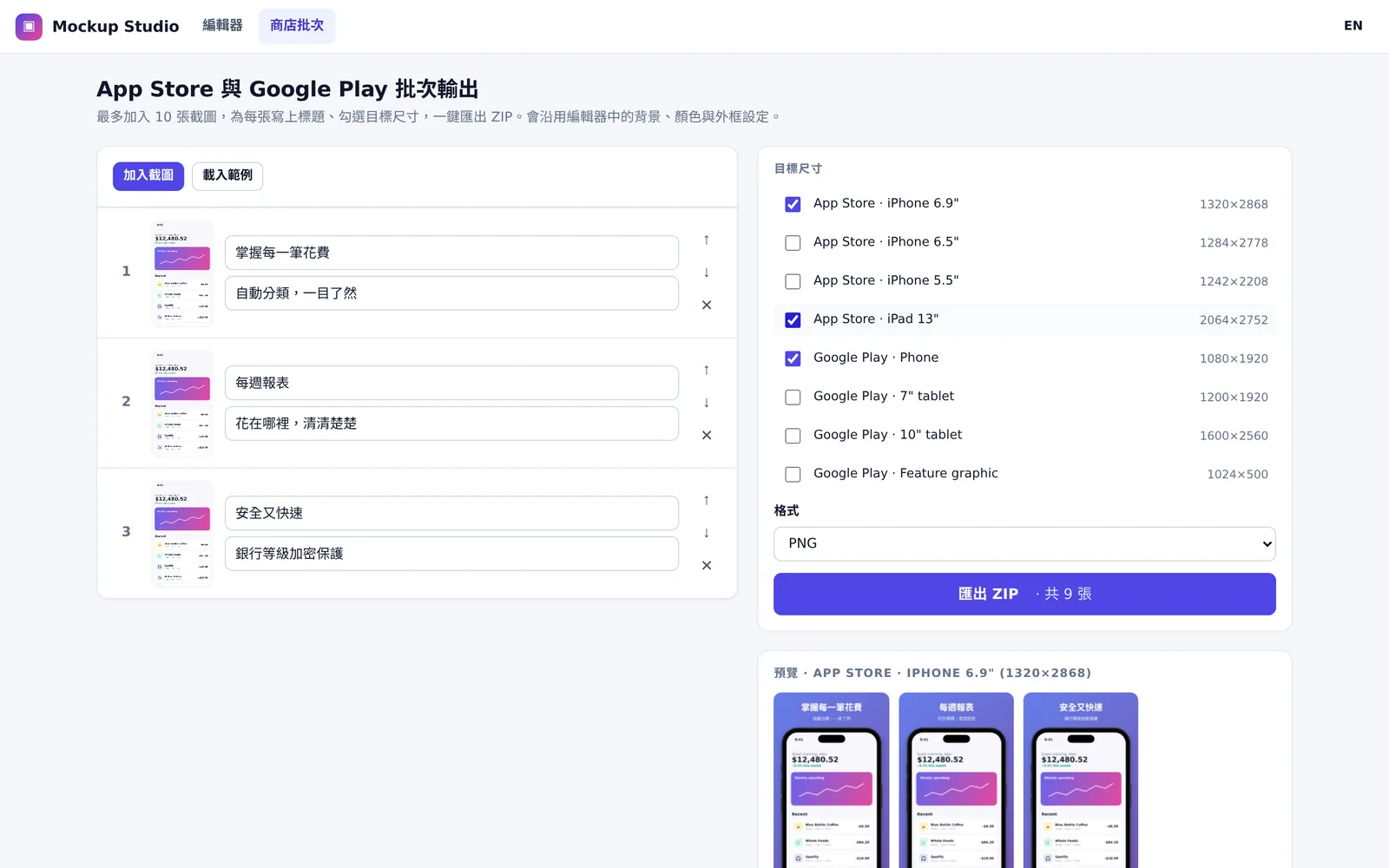1389x868 pixels.
Task: Check Google Play Feature graphic size
Action: coord(793,474)
